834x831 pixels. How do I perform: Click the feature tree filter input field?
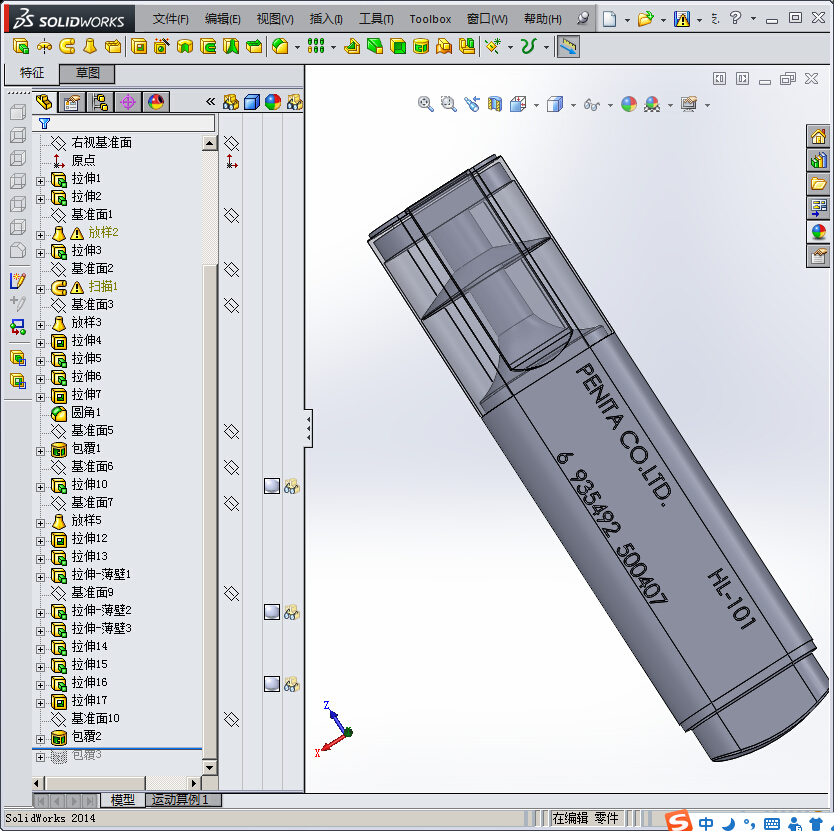tap(123, 123)
